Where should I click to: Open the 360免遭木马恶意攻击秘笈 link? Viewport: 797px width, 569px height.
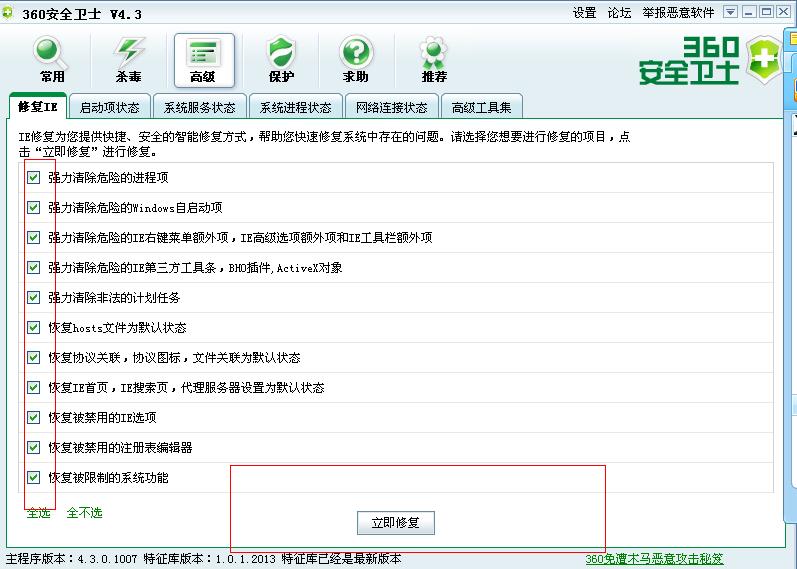pyautogui.click(x=654, y=559)
